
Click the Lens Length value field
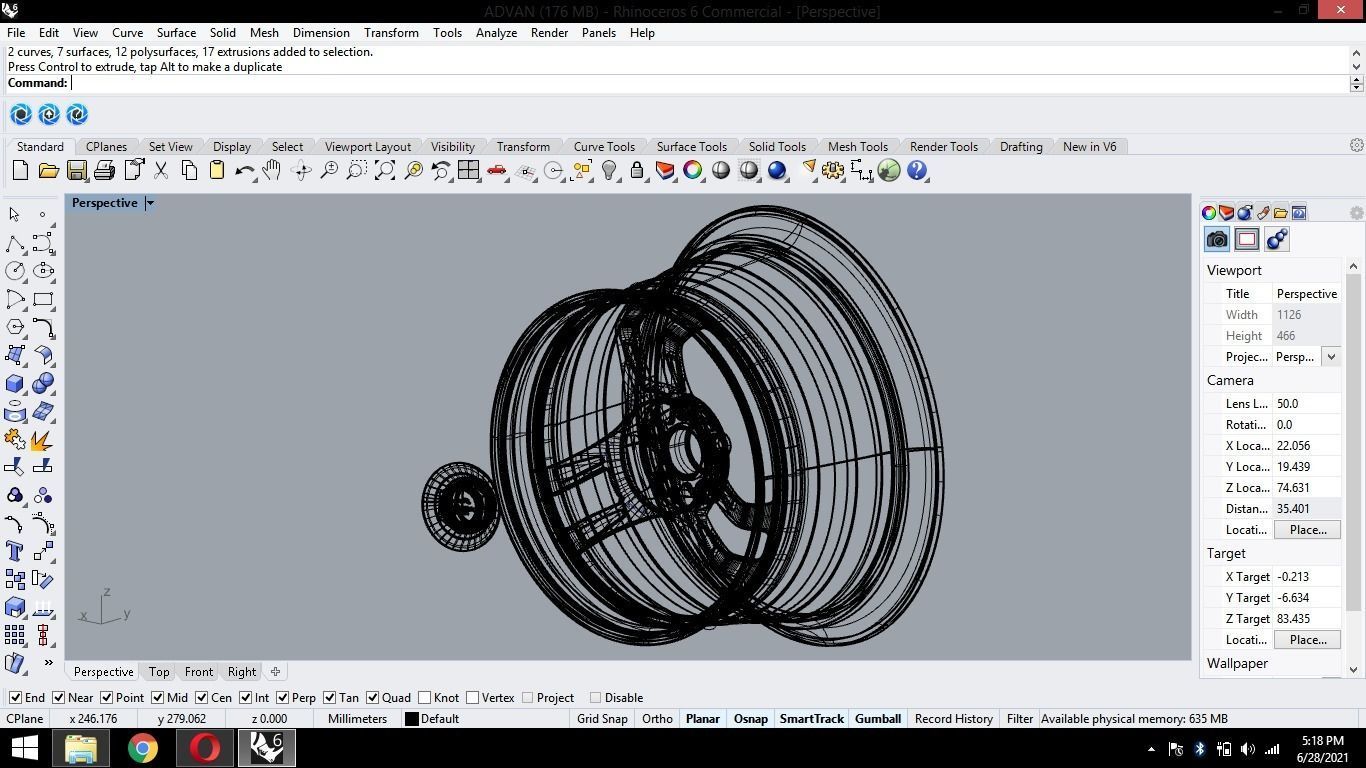point(1306,404)
